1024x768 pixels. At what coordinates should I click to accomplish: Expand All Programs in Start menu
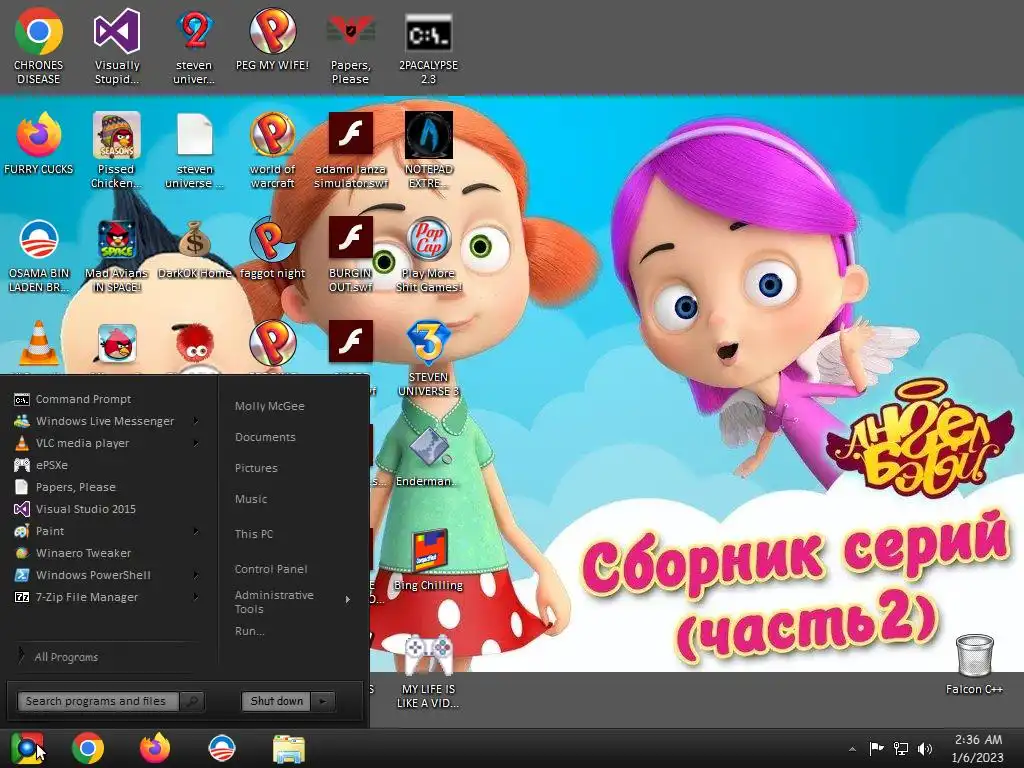66,657
